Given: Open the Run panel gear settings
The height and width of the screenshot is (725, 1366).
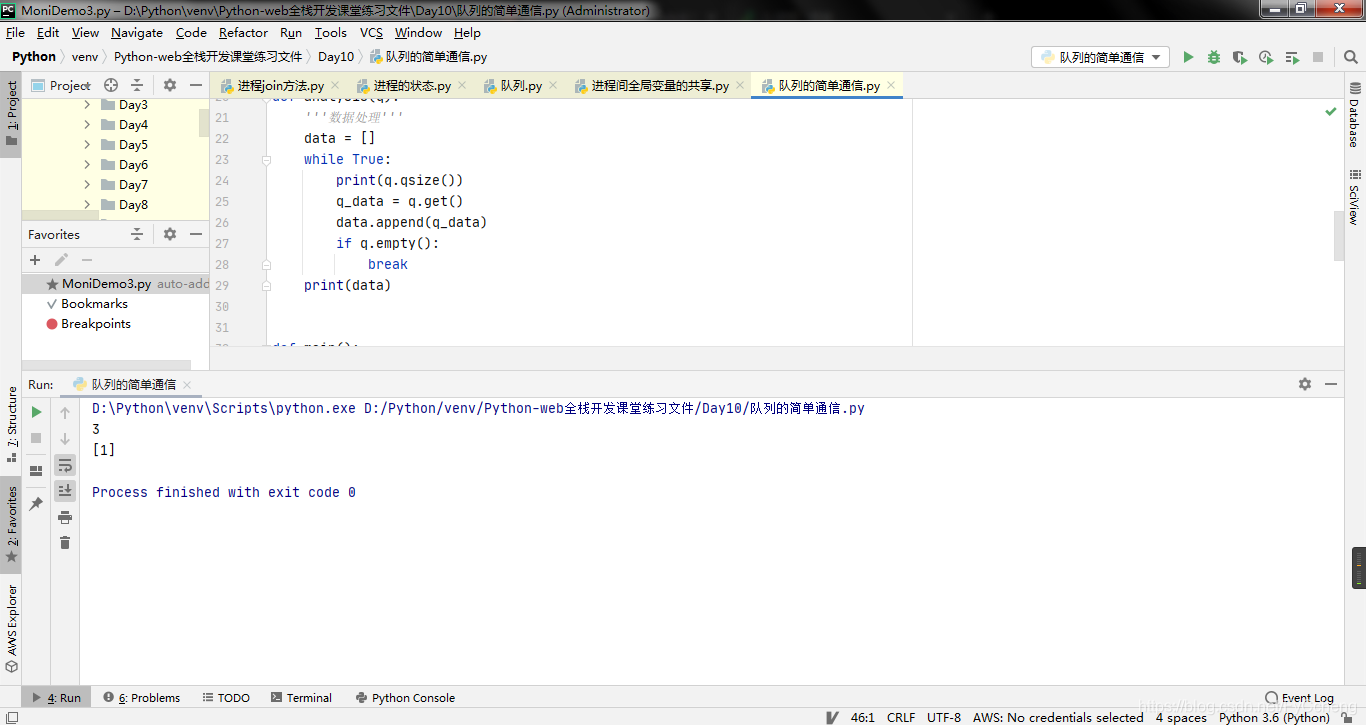Looking at the screenshot, I should click(x=1305, y=384).
